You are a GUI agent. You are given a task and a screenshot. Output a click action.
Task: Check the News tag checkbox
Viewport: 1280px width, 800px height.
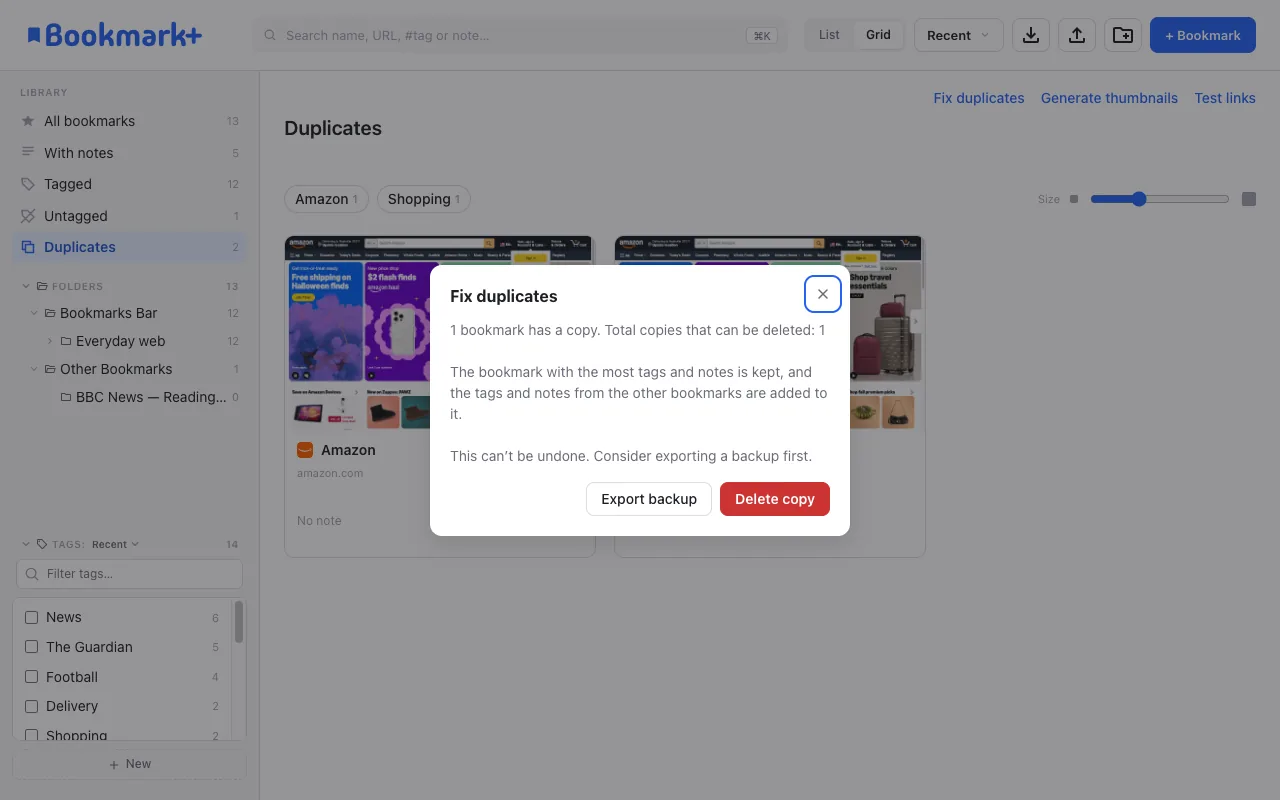[31, 618]
